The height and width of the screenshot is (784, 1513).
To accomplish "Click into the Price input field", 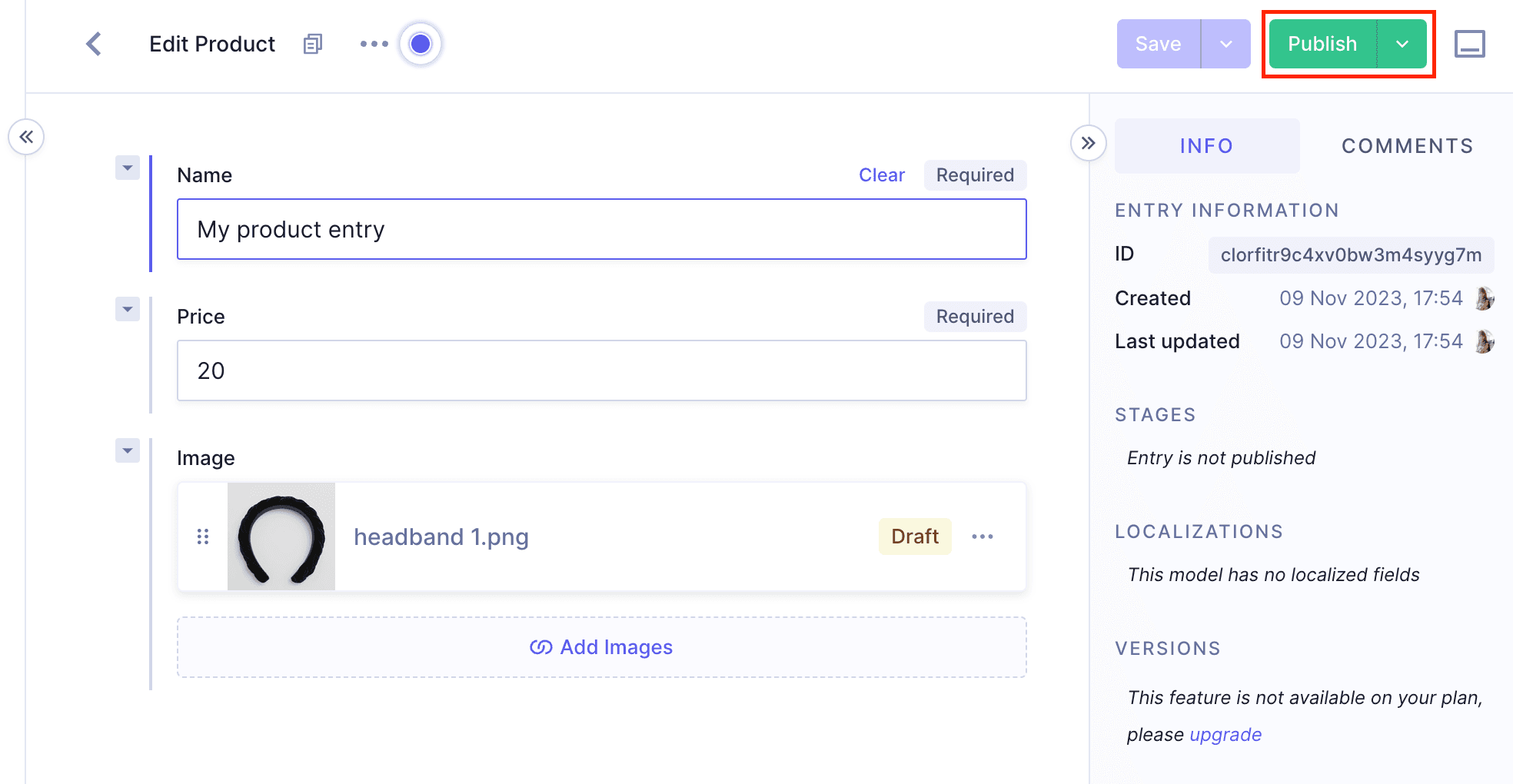I will pos(601,370).
